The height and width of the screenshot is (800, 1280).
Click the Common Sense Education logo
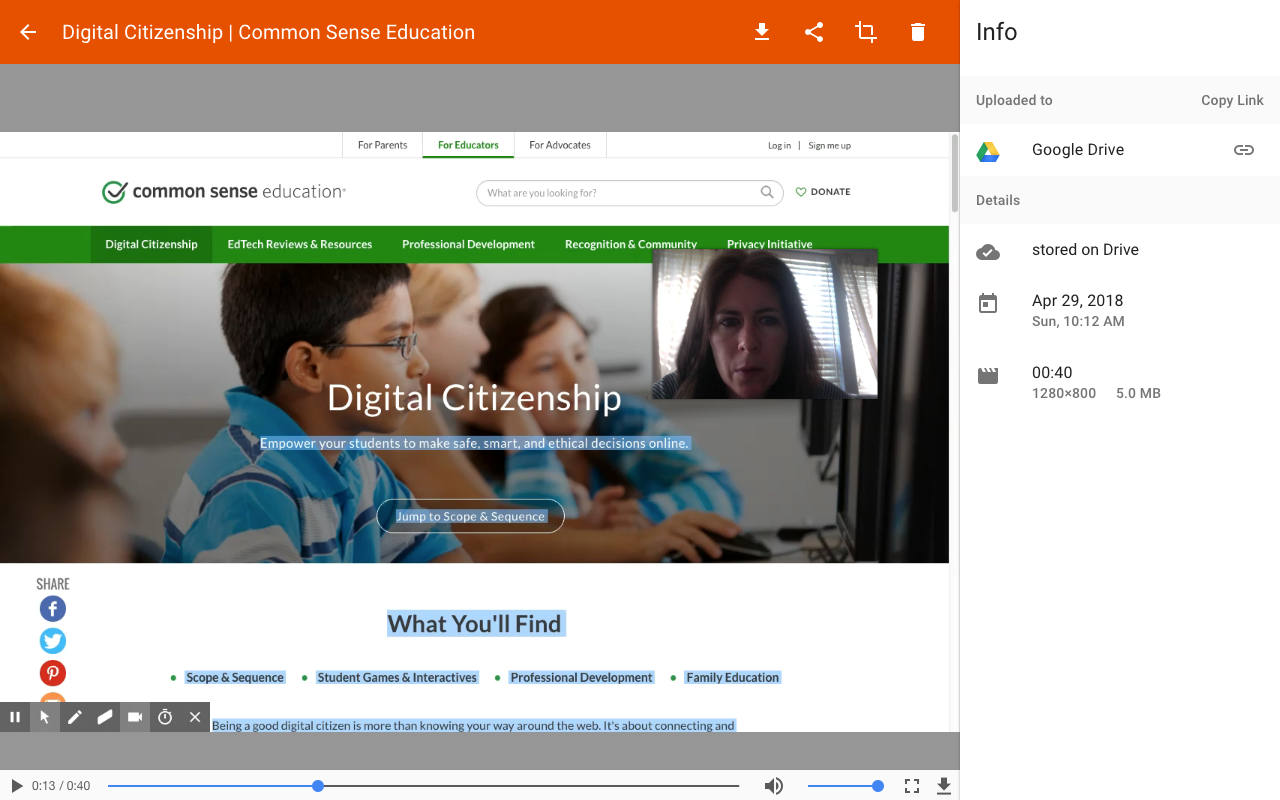(224, 192)
